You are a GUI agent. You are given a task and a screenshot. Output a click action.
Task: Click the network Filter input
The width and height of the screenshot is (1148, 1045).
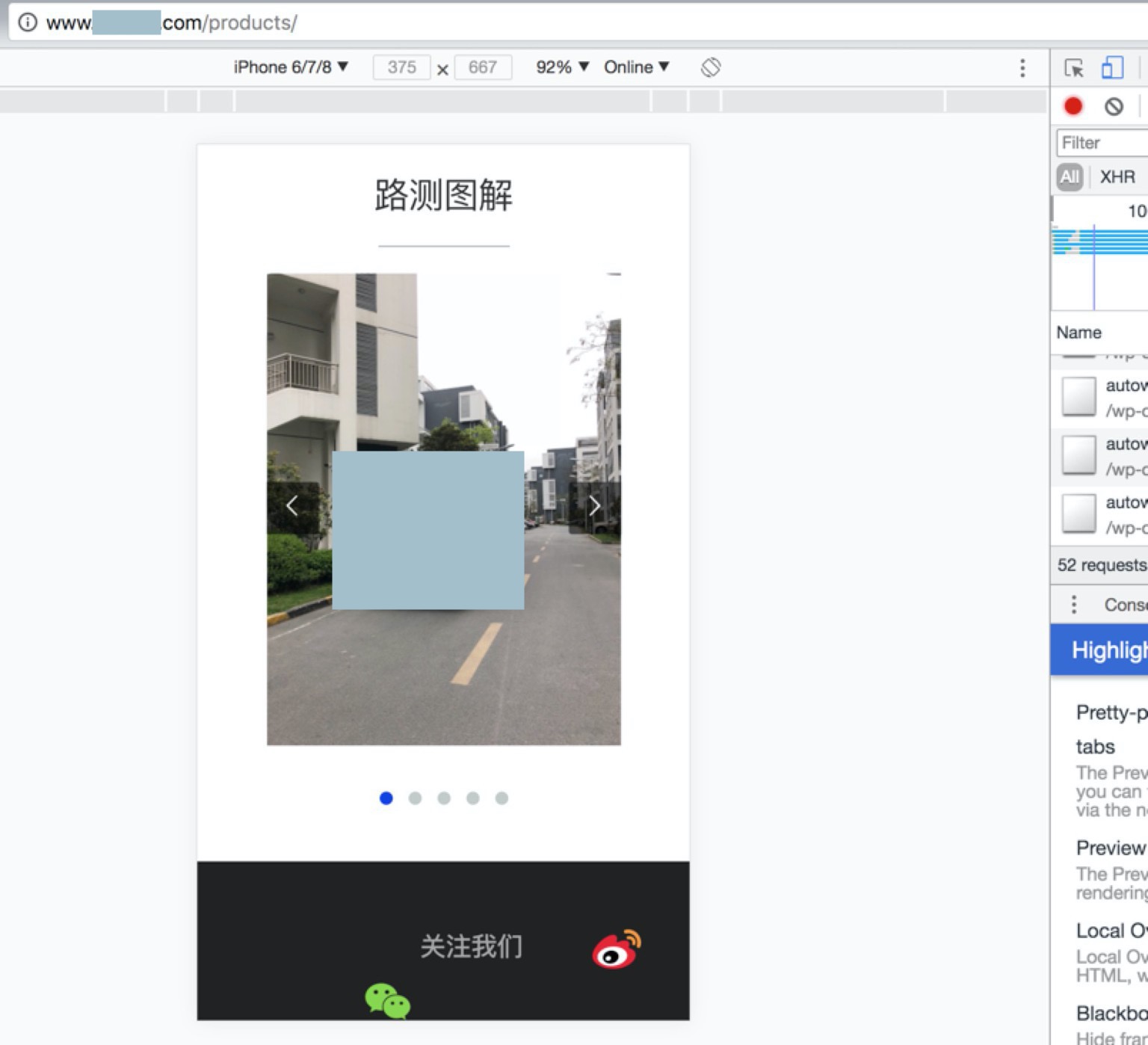coord(1102,143)
